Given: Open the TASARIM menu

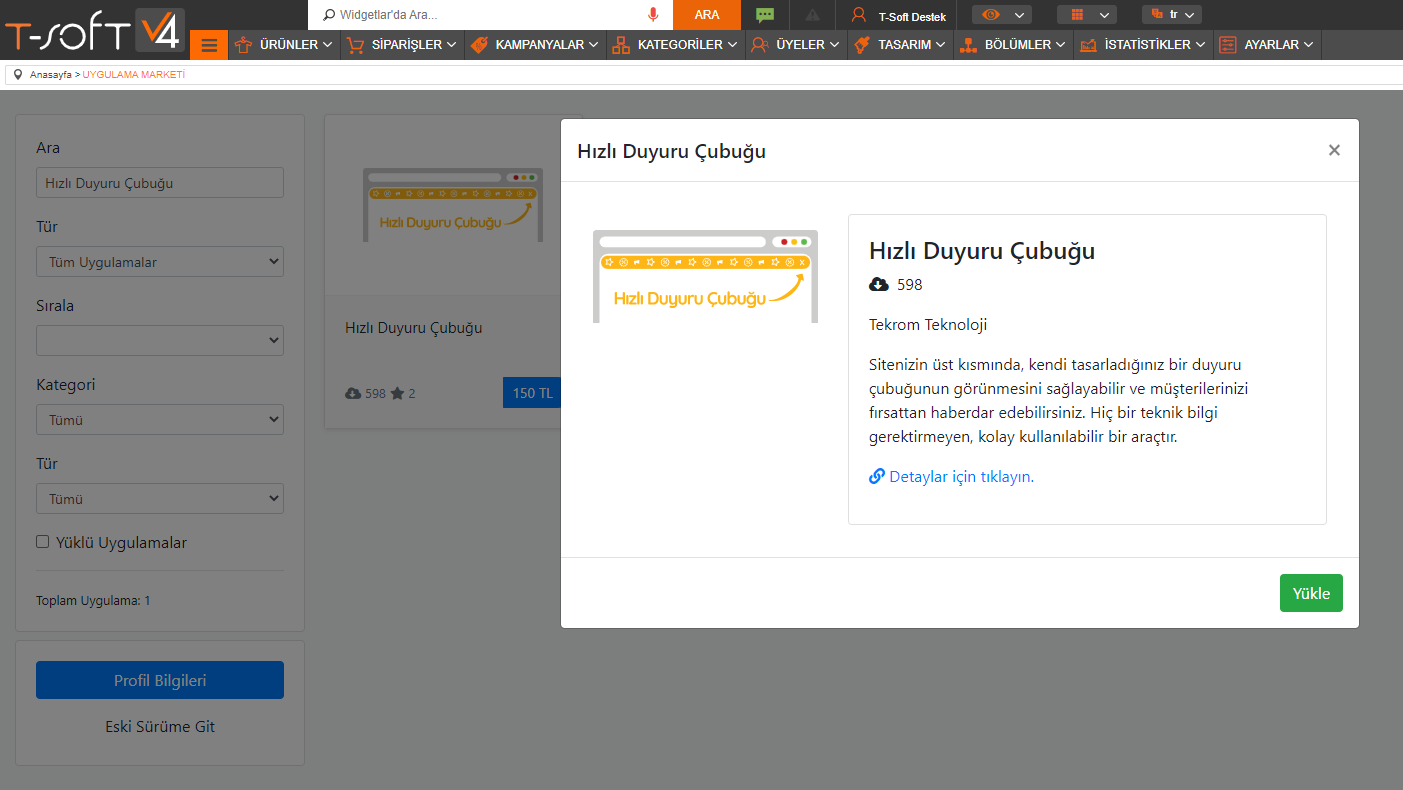Looking at the screenshot, I should click(901, 45).
